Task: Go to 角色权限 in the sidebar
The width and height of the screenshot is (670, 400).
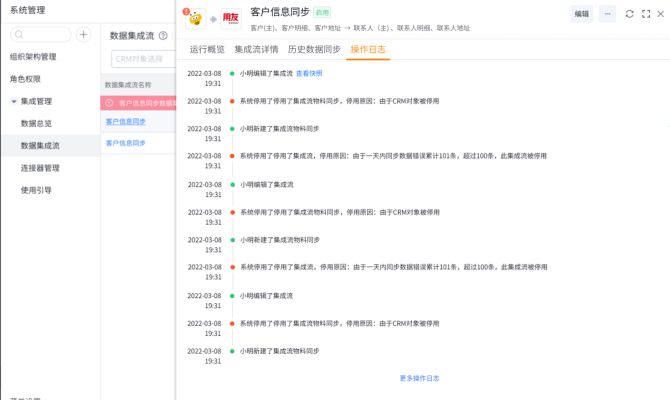Action: coord(25,79)
